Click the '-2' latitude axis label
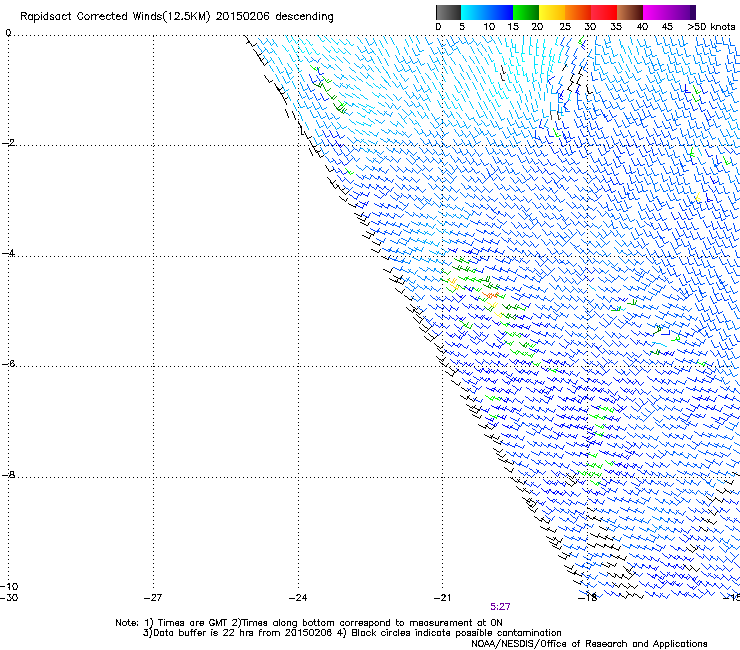This screenshot has height=650, width=740. (8, 143)
